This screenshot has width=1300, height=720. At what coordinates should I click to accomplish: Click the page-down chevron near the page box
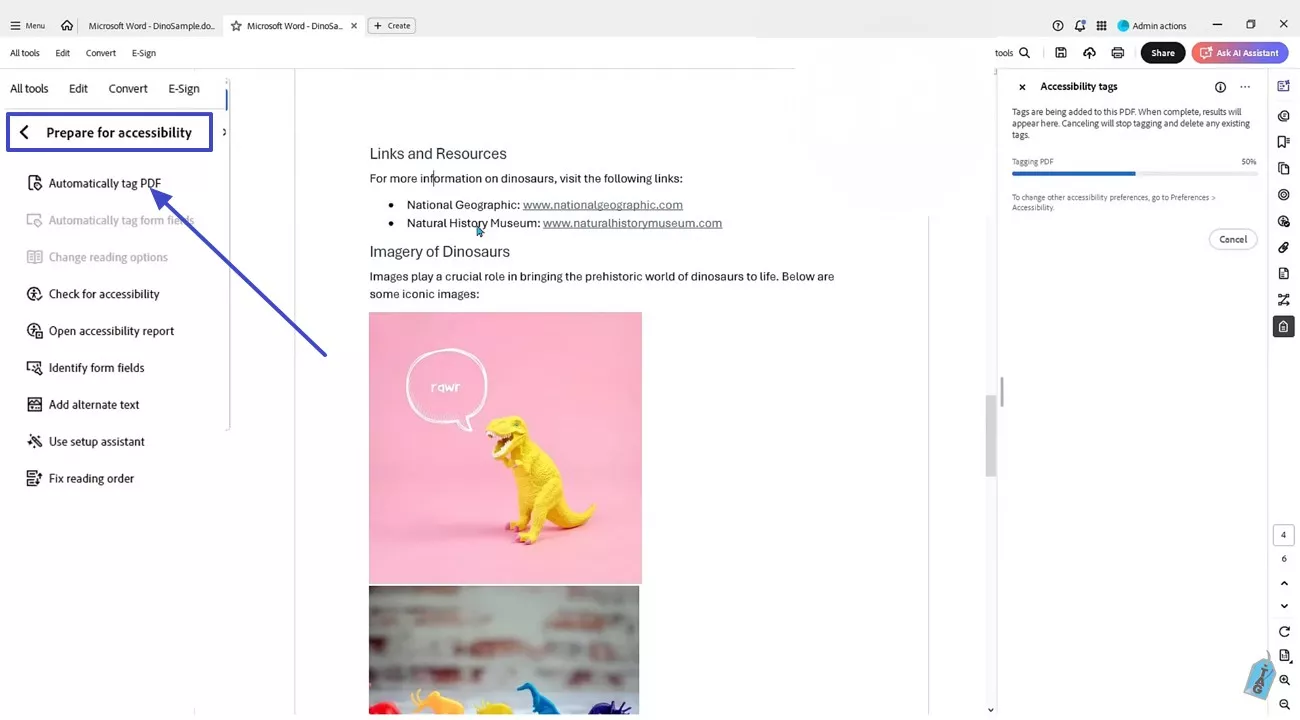point(1283,605)
